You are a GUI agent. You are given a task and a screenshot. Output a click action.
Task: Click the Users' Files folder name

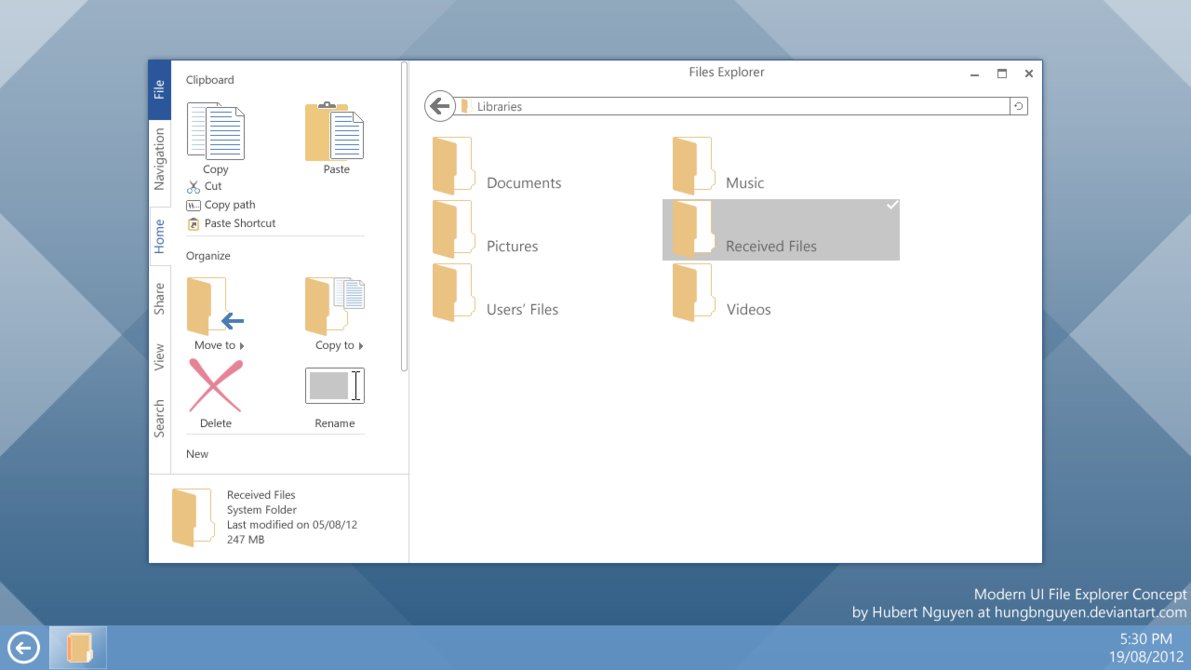pyautogui.click(x=522, y=309)
